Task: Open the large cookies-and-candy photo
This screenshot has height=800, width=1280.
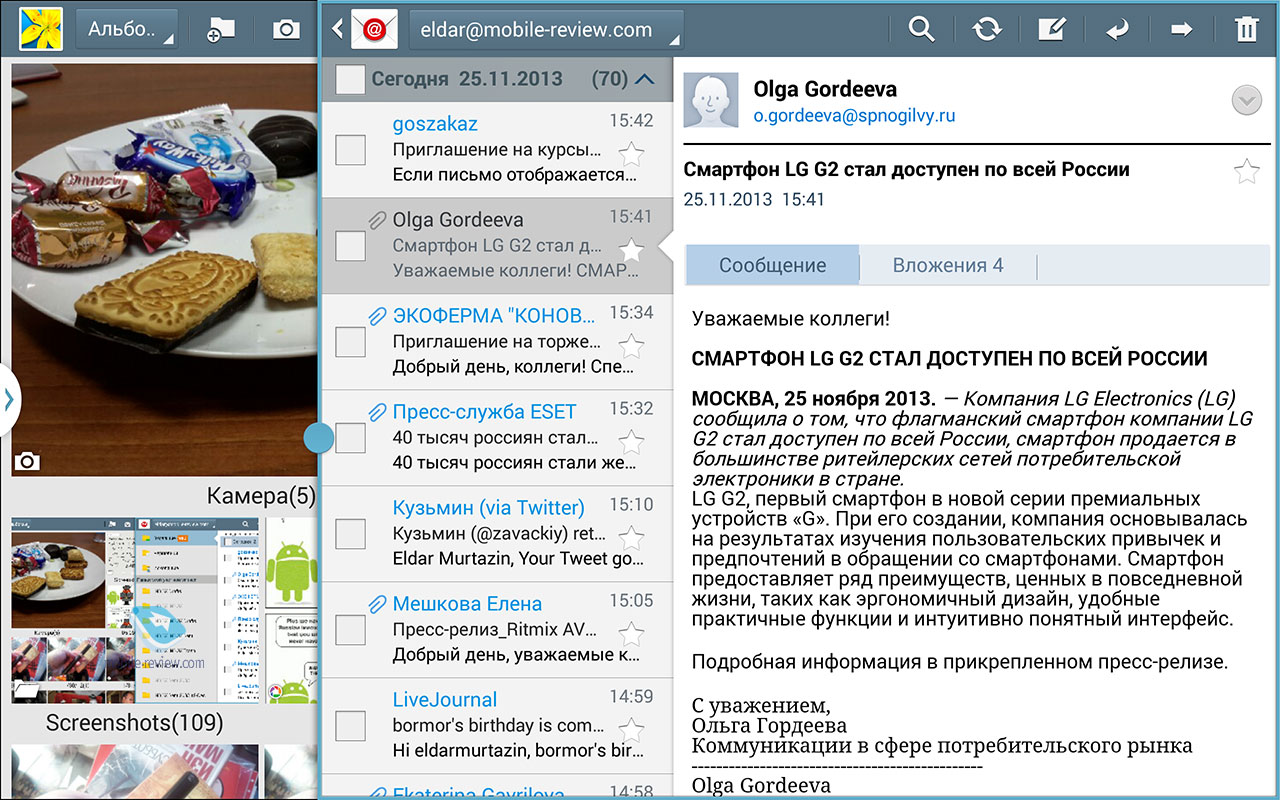Action: [164, 268]
